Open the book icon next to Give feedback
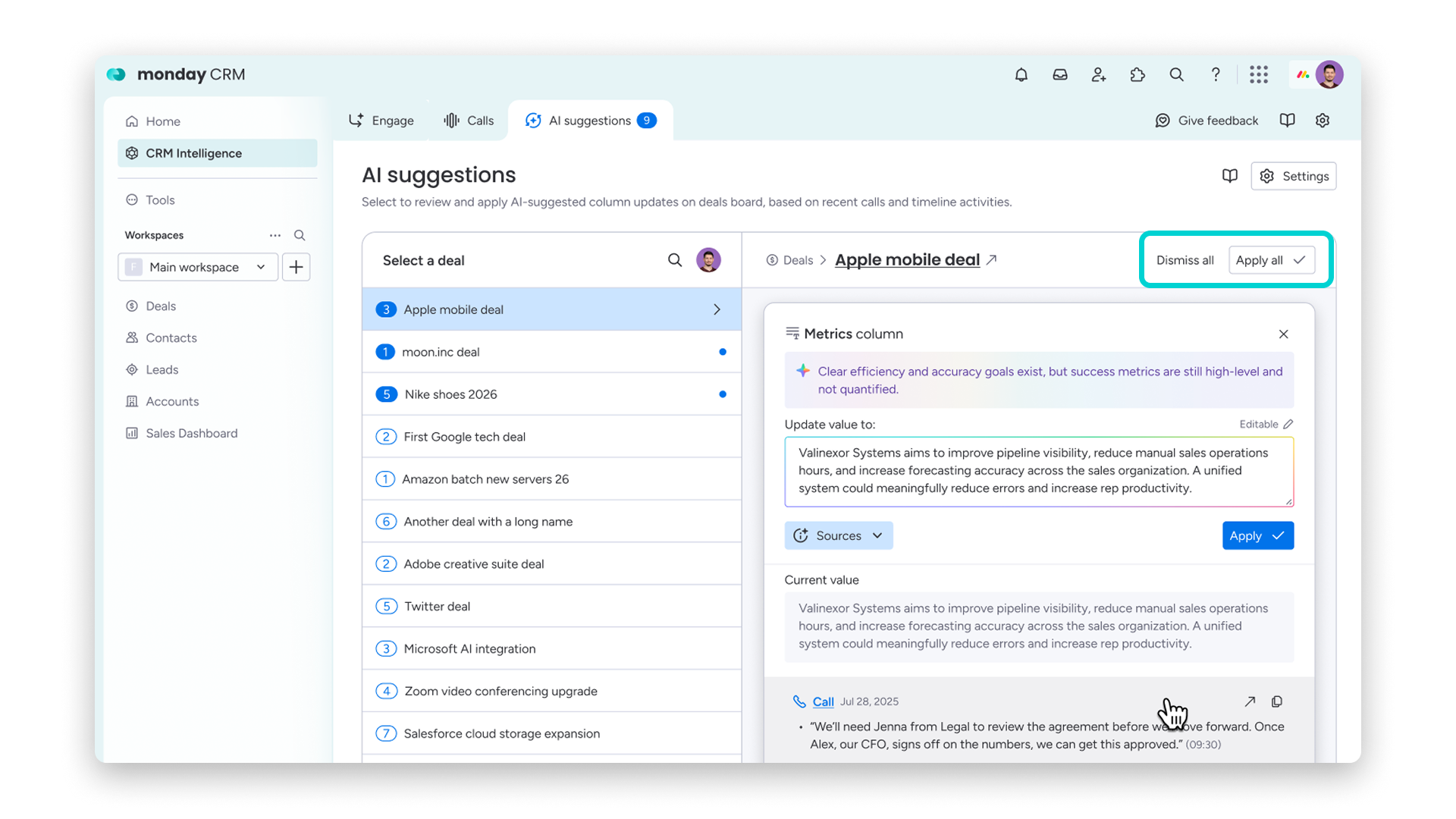Viewport: 1456px width, 819px height. [x=1287, y=121]
